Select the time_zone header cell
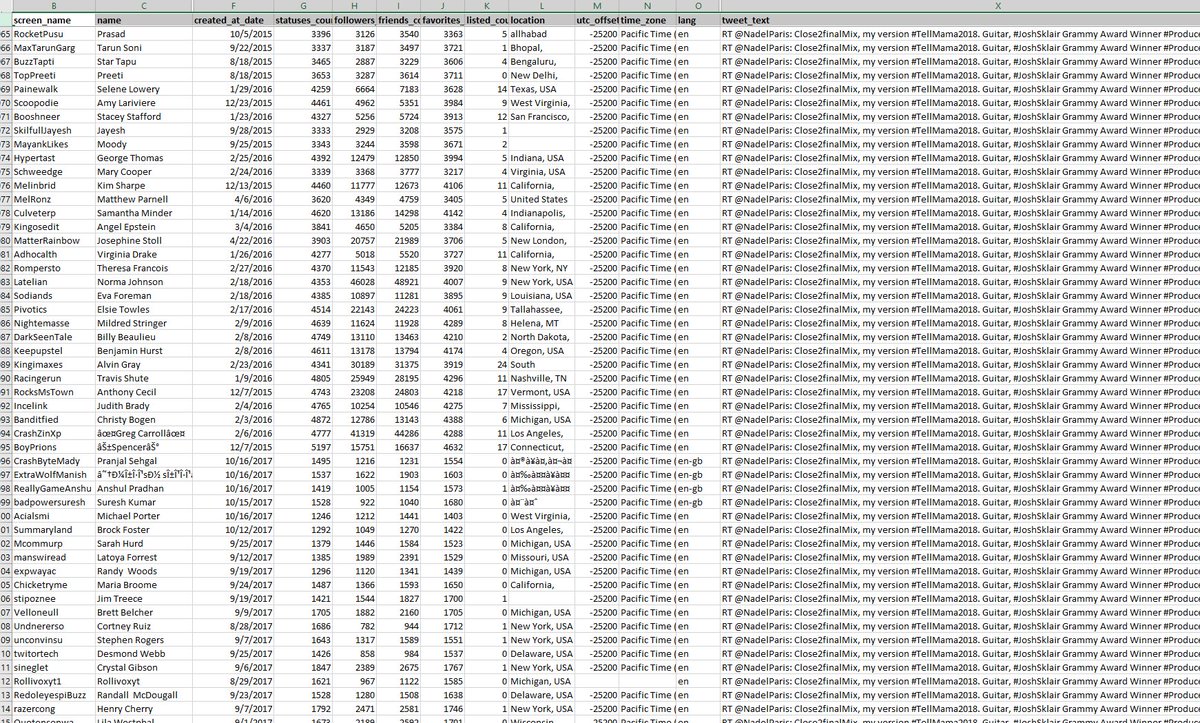 point(646,20)
